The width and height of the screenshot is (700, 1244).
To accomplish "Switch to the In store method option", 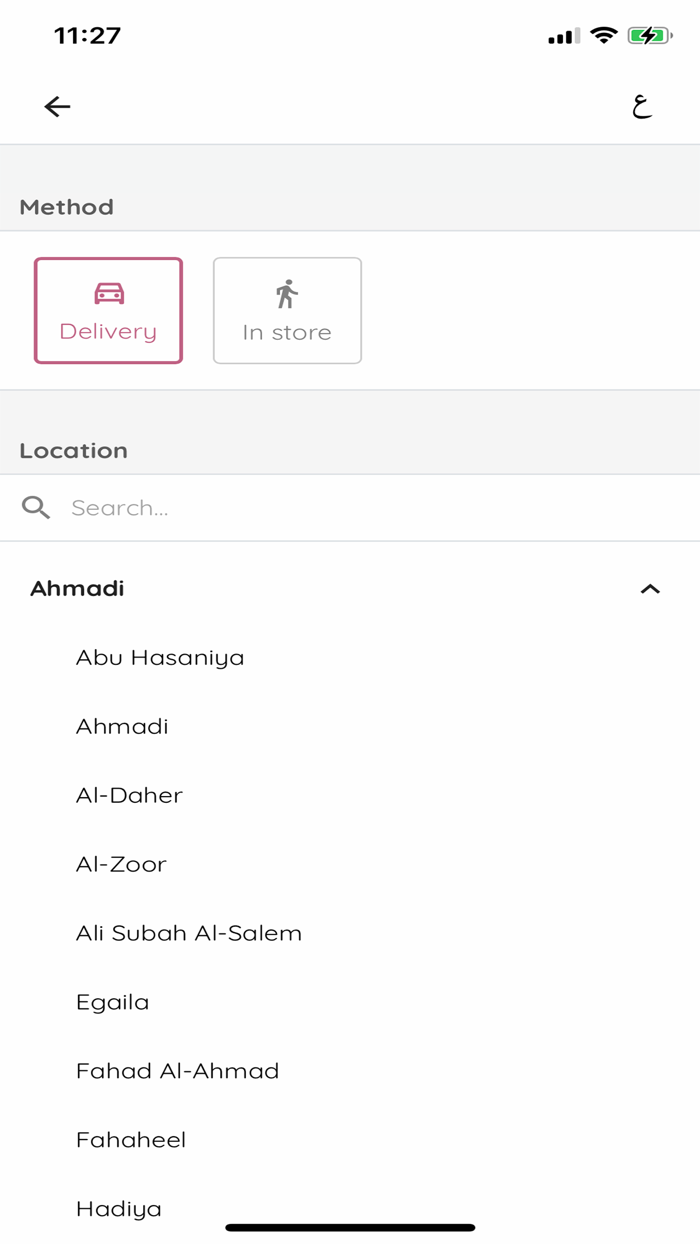I will point(287,310).
